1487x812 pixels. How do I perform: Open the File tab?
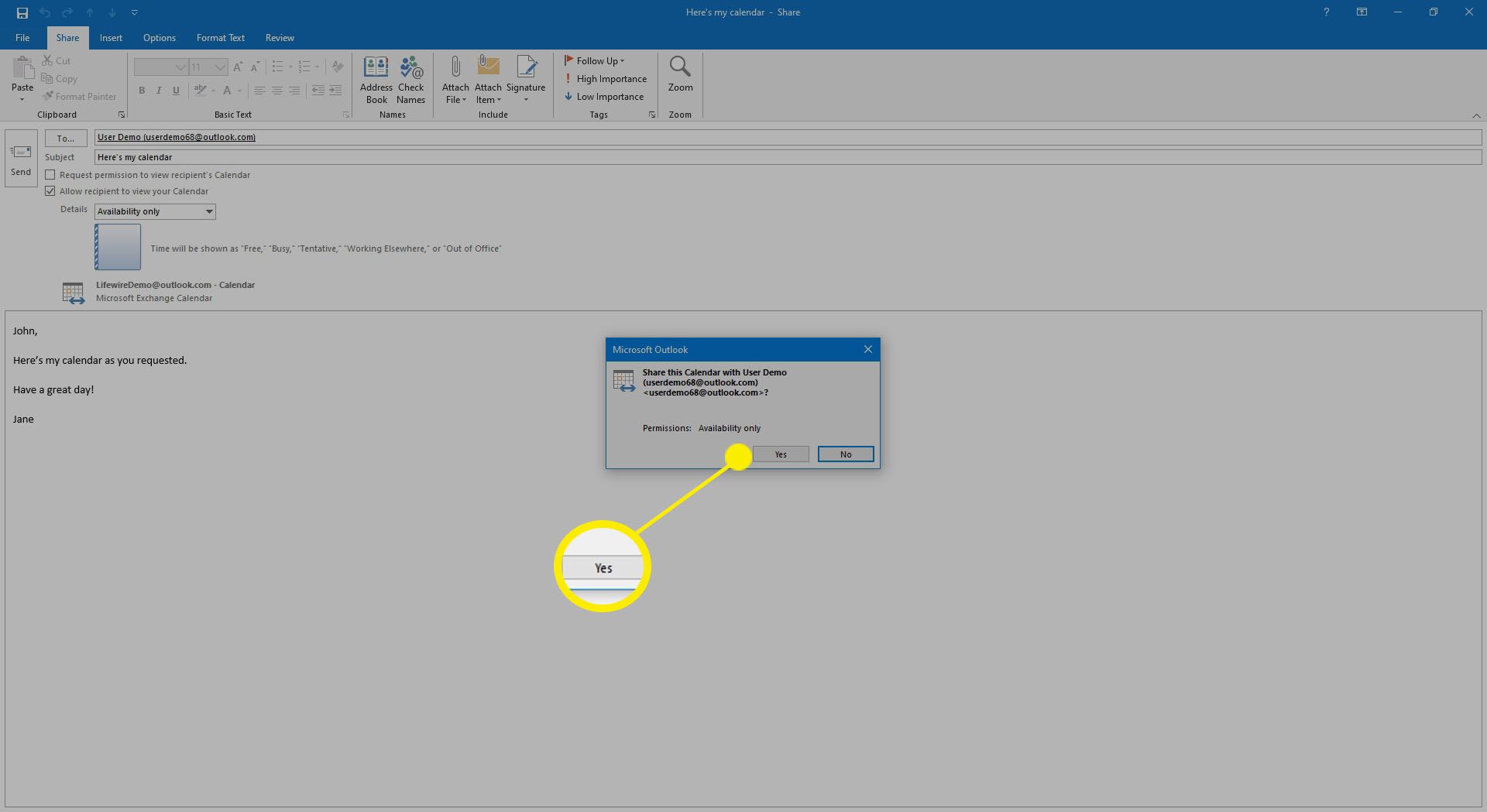click(x=22, y=37)
